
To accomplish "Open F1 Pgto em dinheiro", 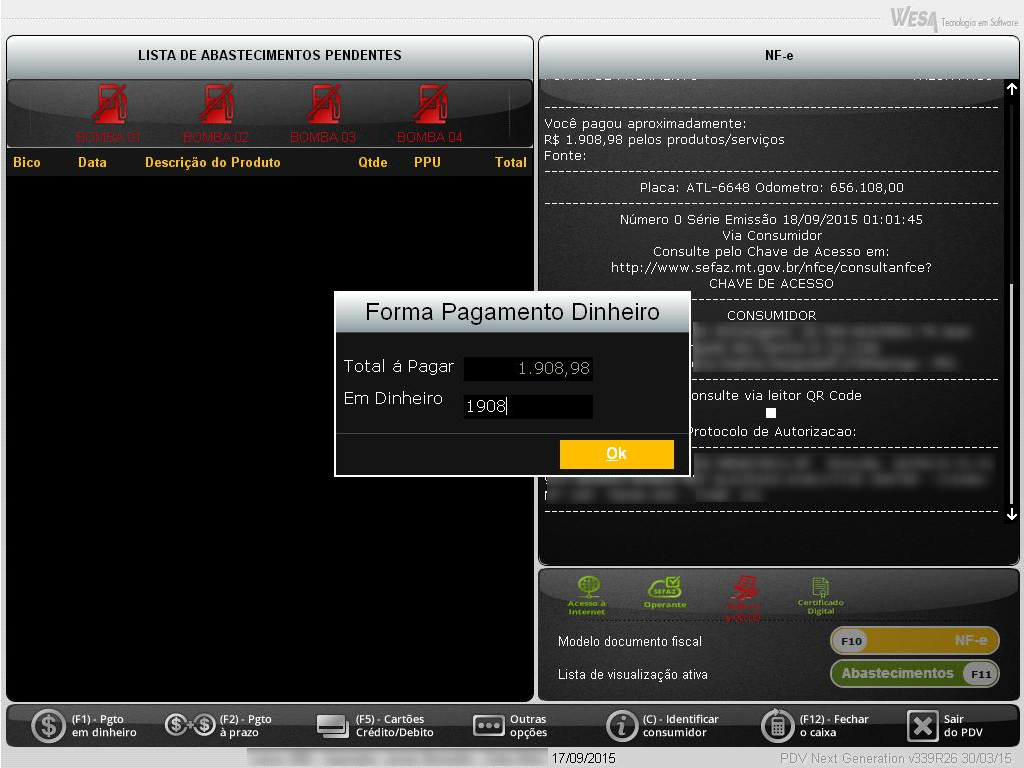I will (x=85, y=726).
